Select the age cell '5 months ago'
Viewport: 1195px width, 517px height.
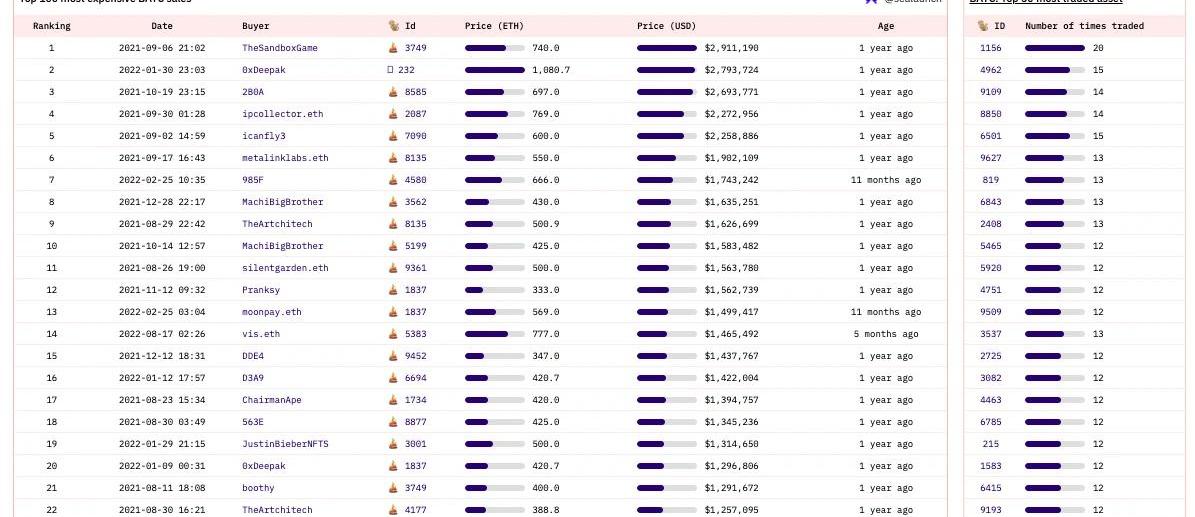tap(886, 335)
